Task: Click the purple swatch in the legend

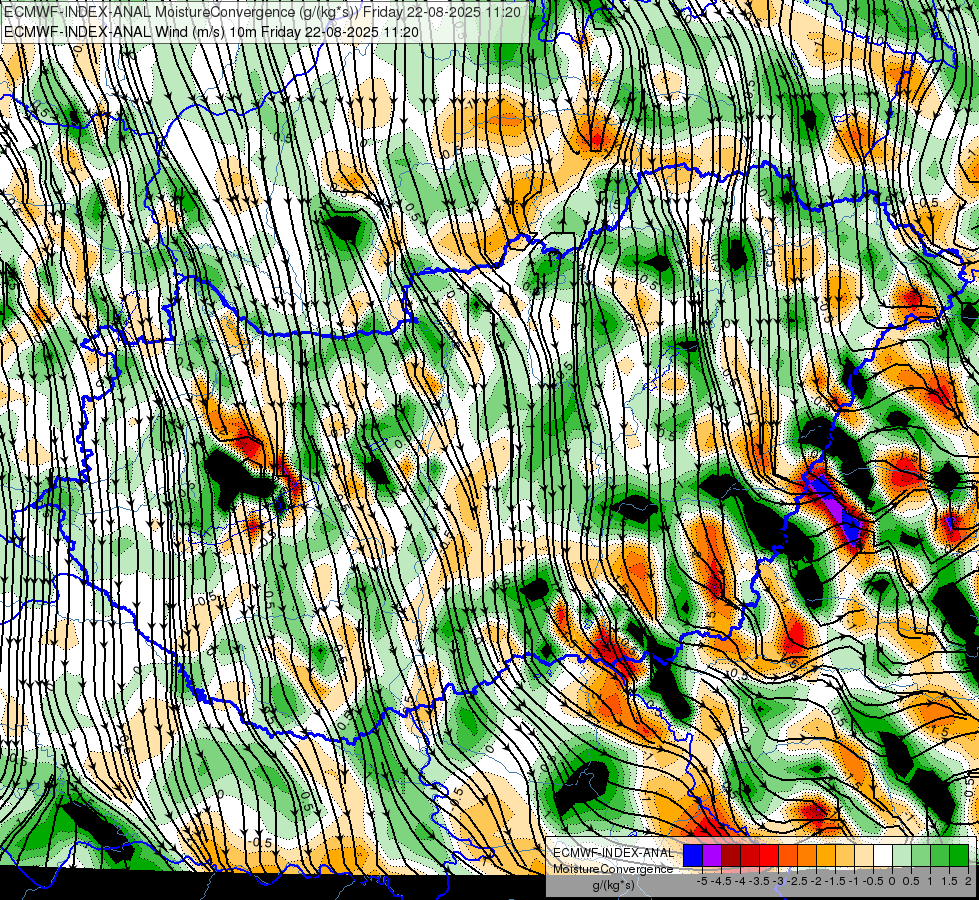Action: pyautogui.click(x=712, y=855)
